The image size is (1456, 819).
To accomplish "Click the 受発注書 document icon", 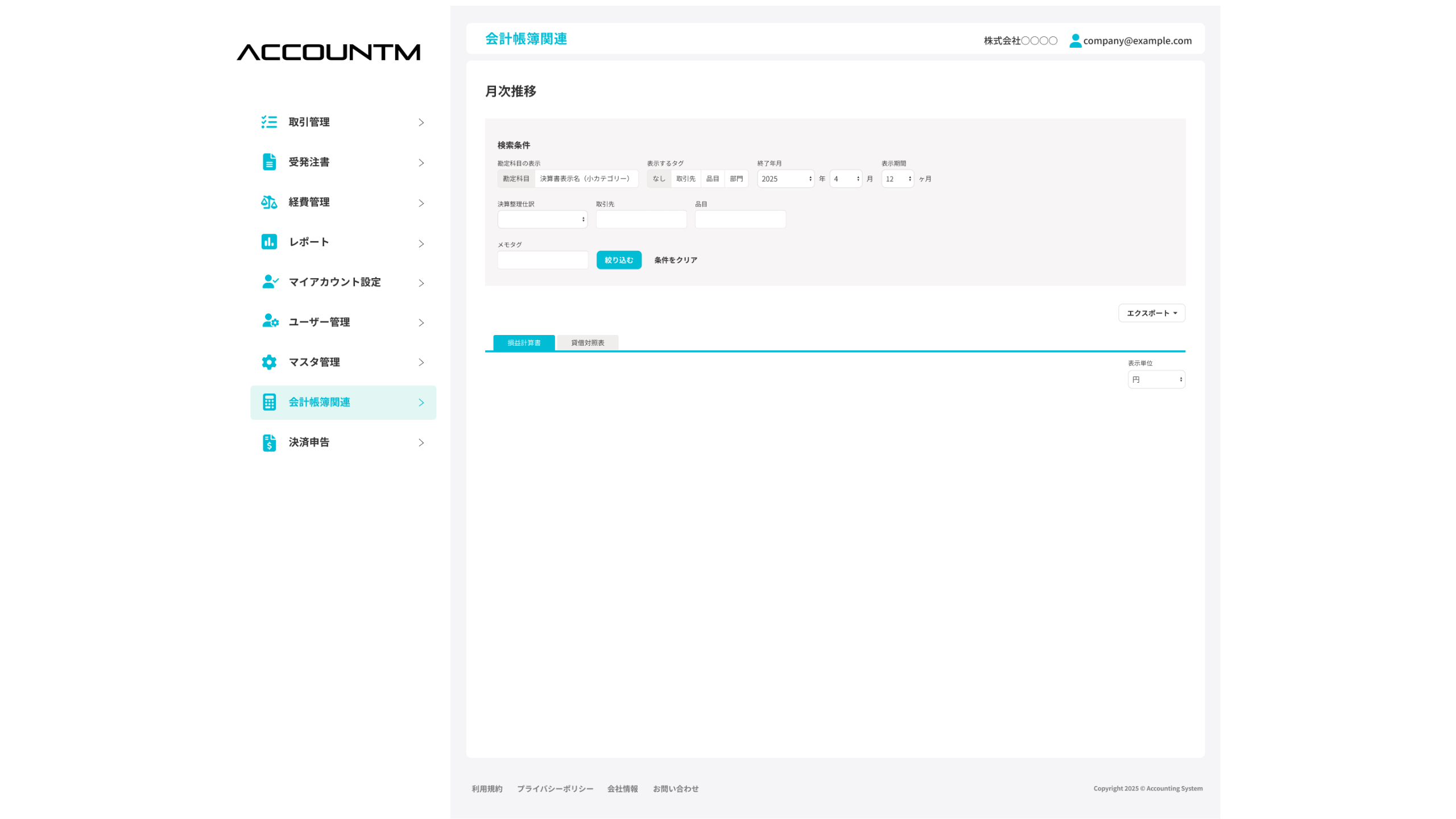I will pos(269,162).
